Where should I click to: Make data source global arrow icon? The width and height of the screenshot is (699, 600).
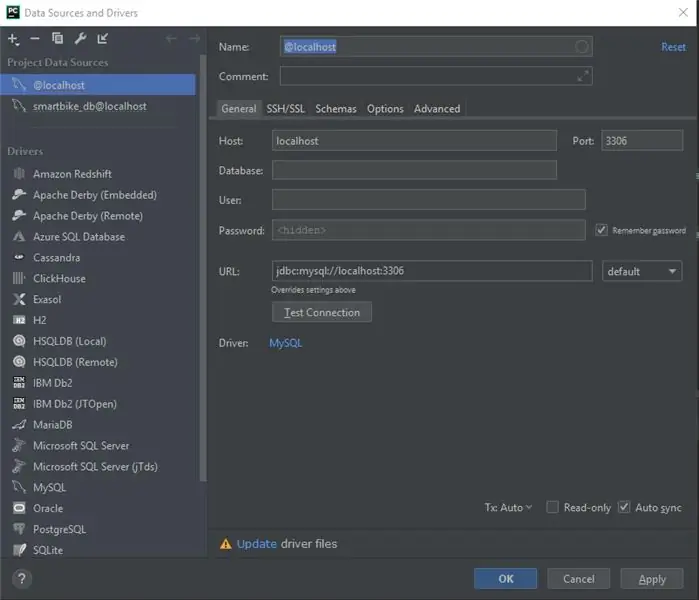pos(103,39)
